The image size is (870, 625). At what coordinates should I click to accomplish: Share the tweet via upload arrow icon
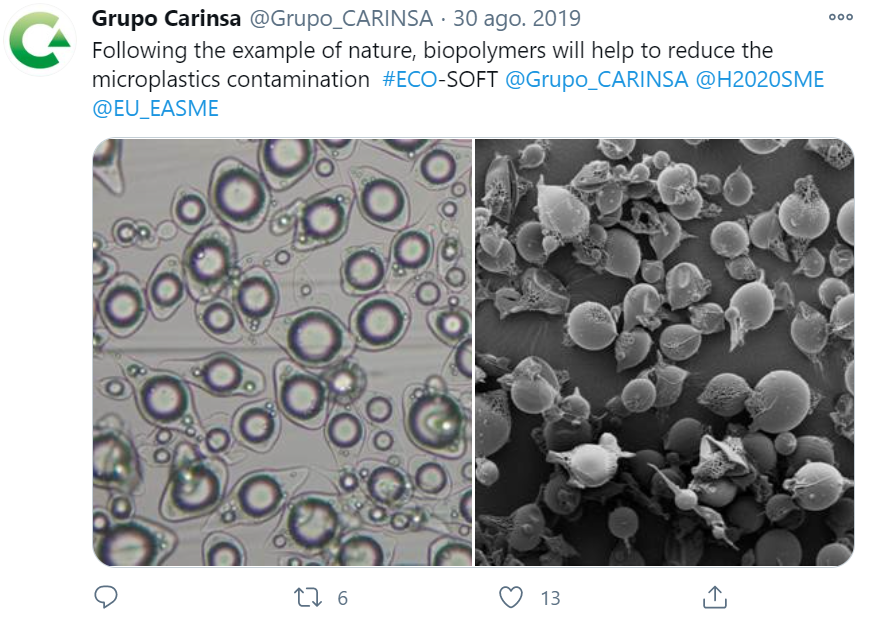click(714, 597)
